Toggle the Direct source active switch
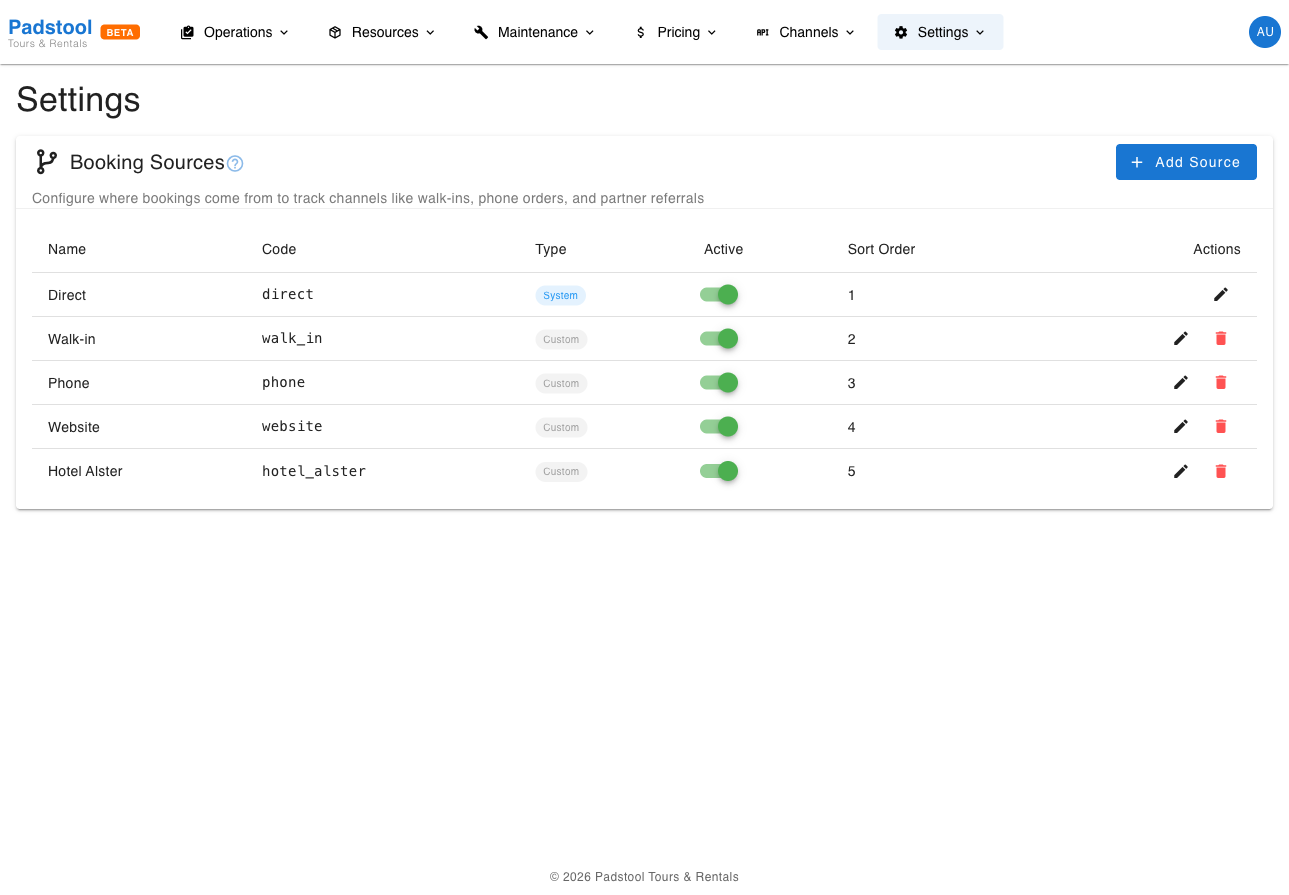The height and width of the screenshot is (895, 1289). point(719,294)
